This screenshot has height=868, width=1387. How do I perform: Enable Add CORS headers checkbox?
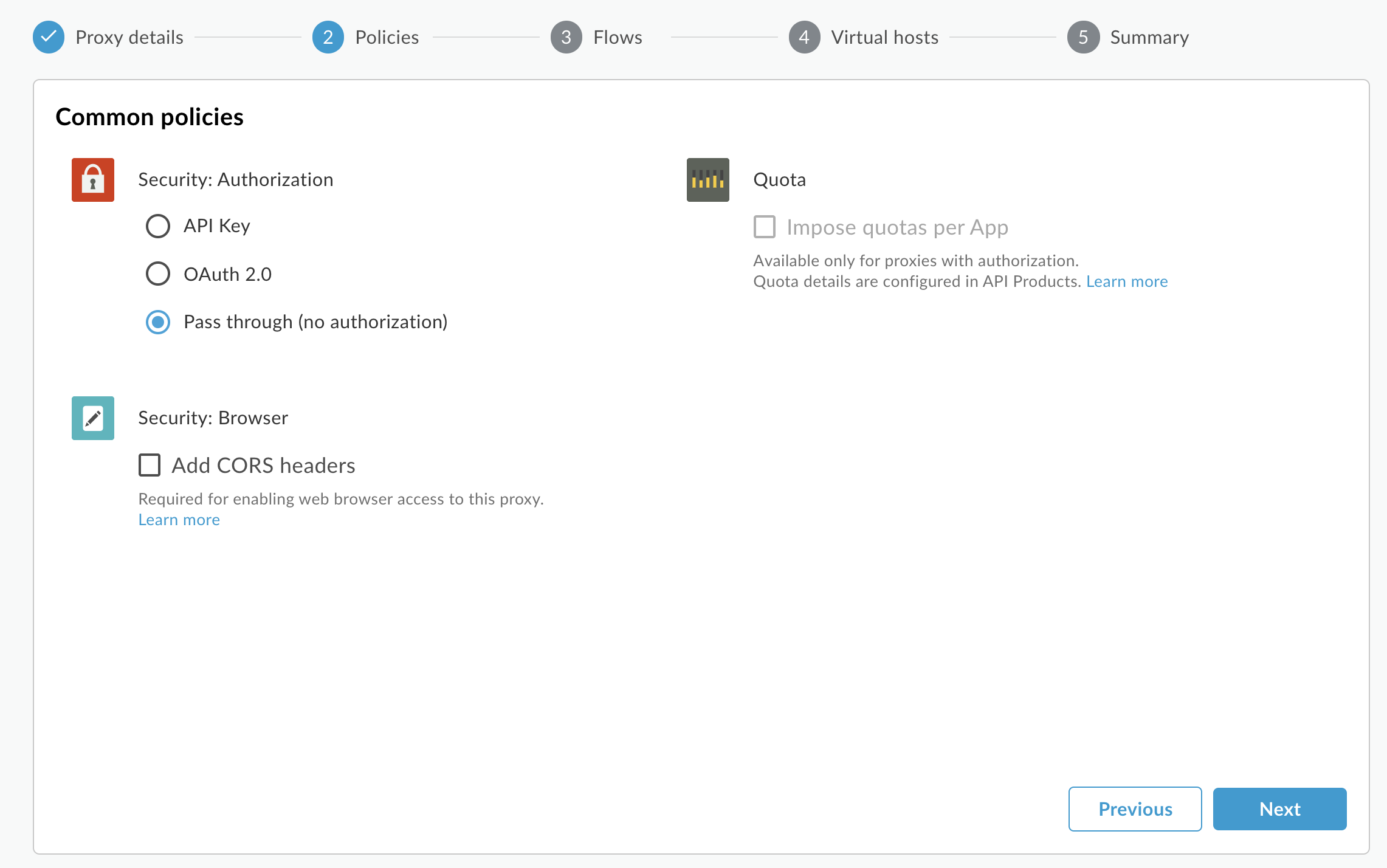[150, 464]
